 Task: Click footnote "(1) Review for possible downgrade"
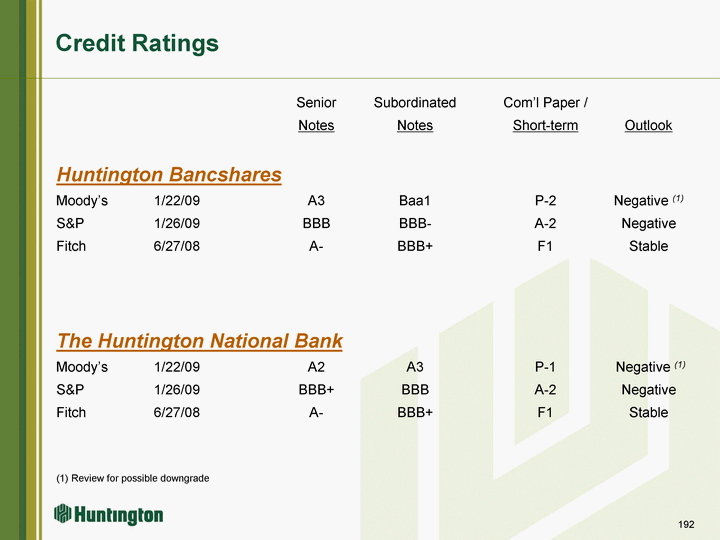(133, 478)
